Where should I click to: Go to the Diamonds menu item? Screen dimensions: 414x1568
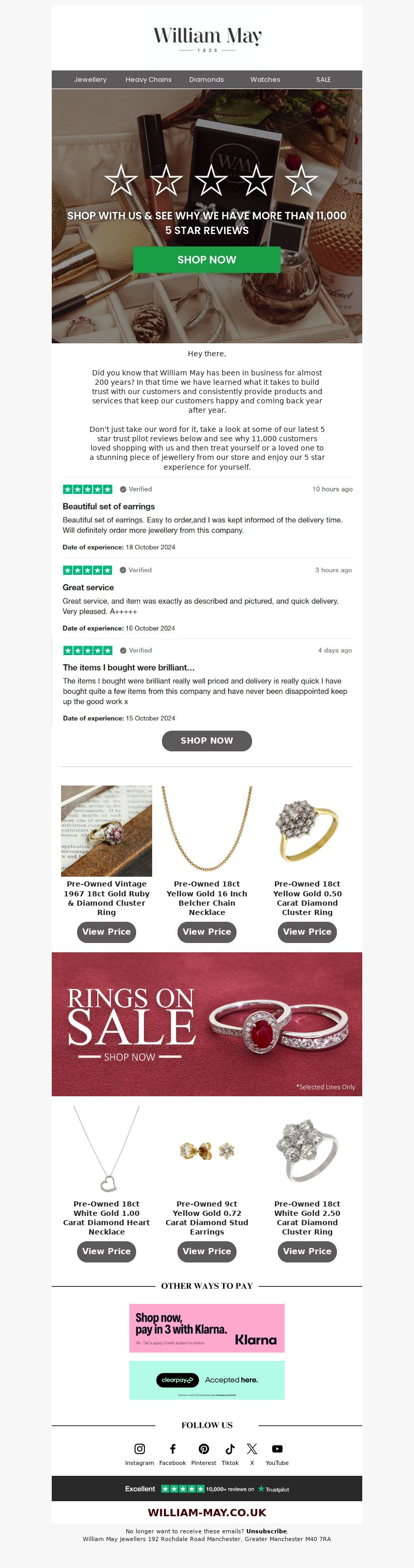click(206, 80)
